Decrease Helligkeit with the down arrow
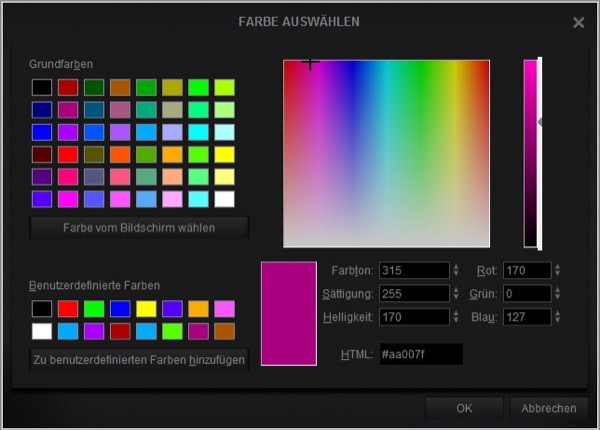 pos(456,321)
